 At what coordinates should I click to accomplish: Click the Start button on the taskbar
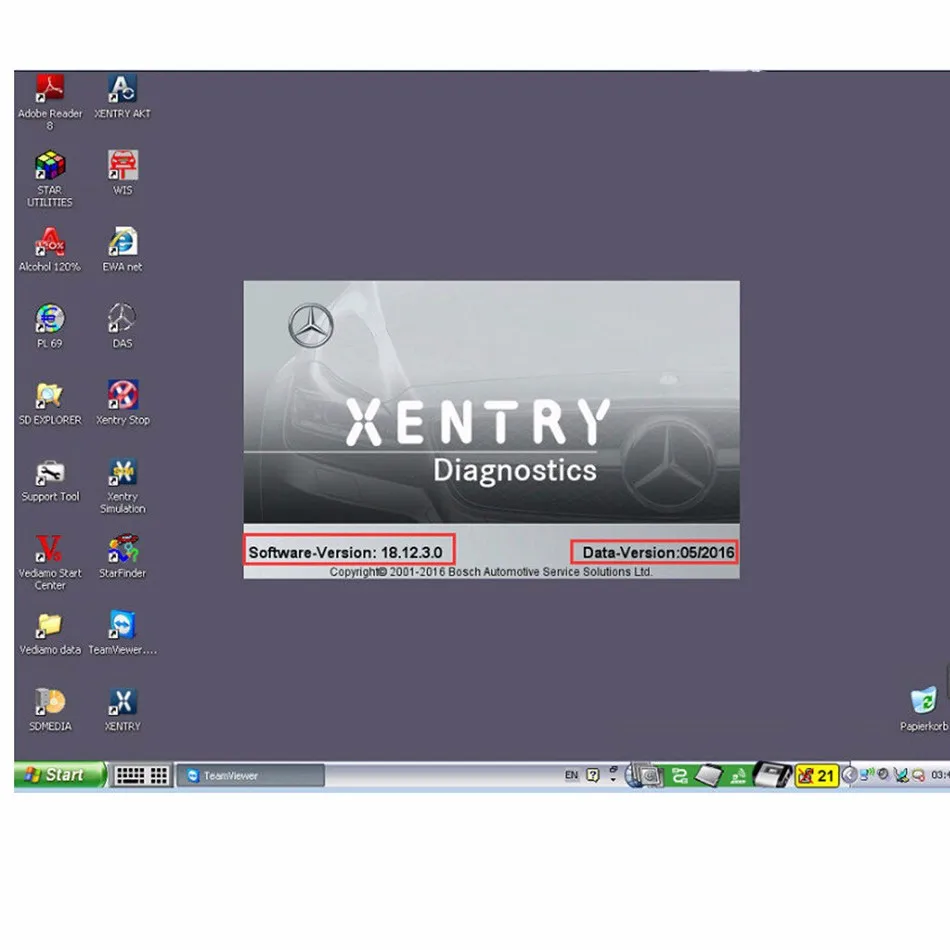[x=60, y=775]
